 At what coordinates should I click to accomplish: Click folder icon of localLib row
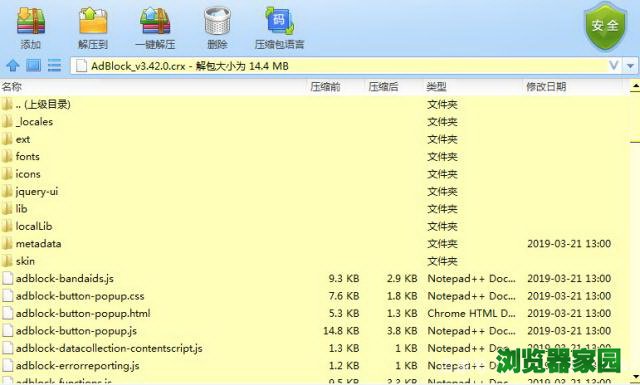pyautogui.click(x=7, y=226)
